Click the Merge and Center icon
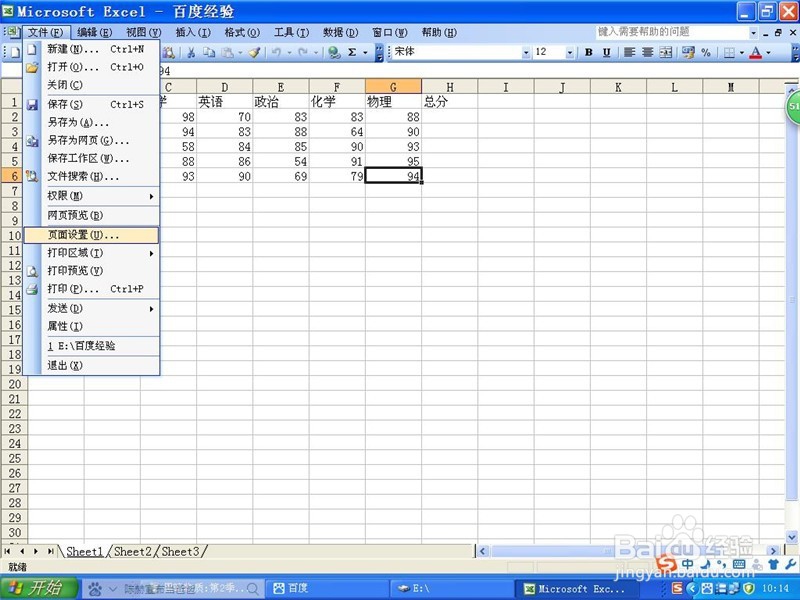The height and width of the screenshot is (600, 800). point(666,52)
